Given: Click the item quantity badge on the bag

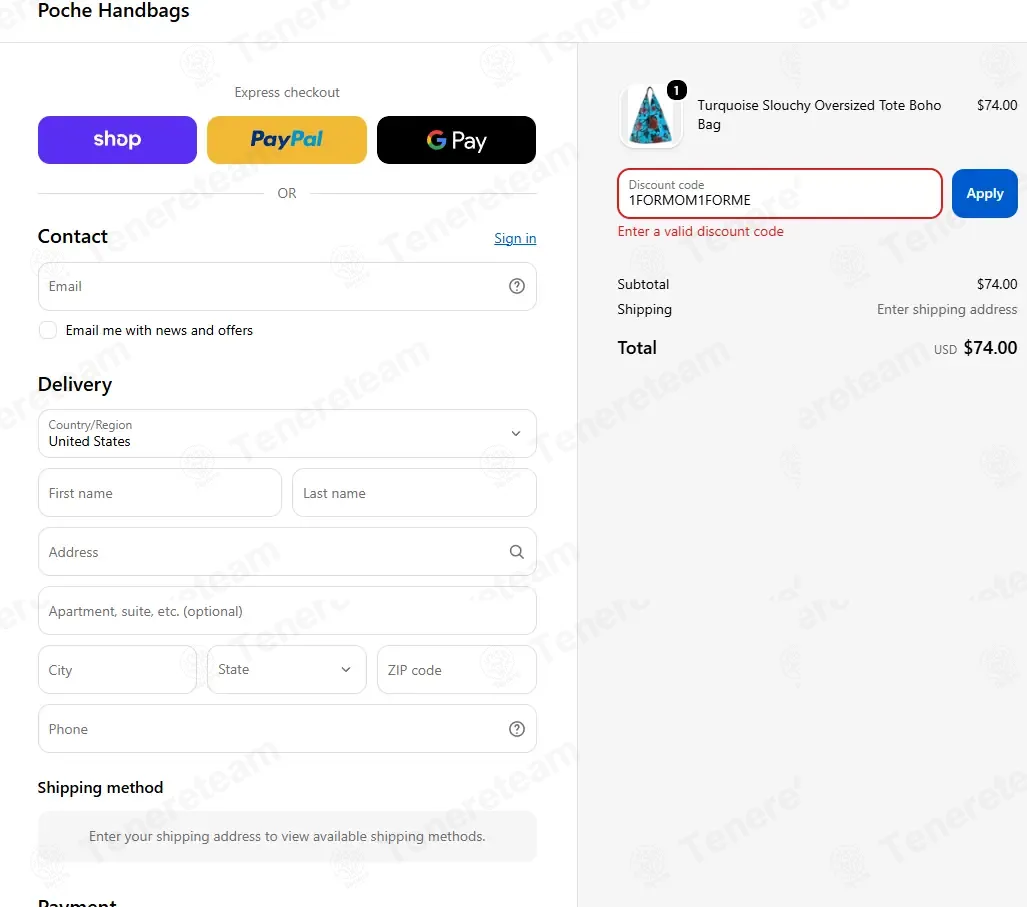Looking at the screenshot, I should coord(677,90).
